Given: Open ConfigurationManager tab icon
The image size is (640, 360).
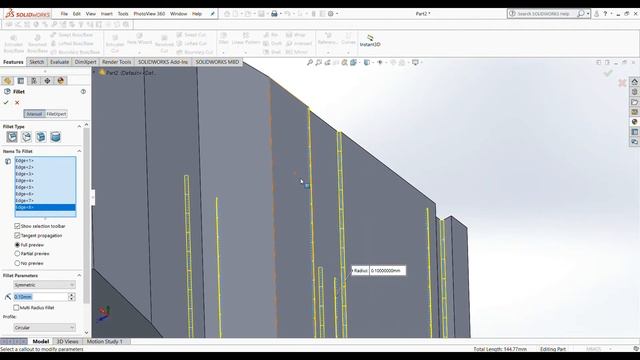Looking at the screenshot, I should (34, 80).
